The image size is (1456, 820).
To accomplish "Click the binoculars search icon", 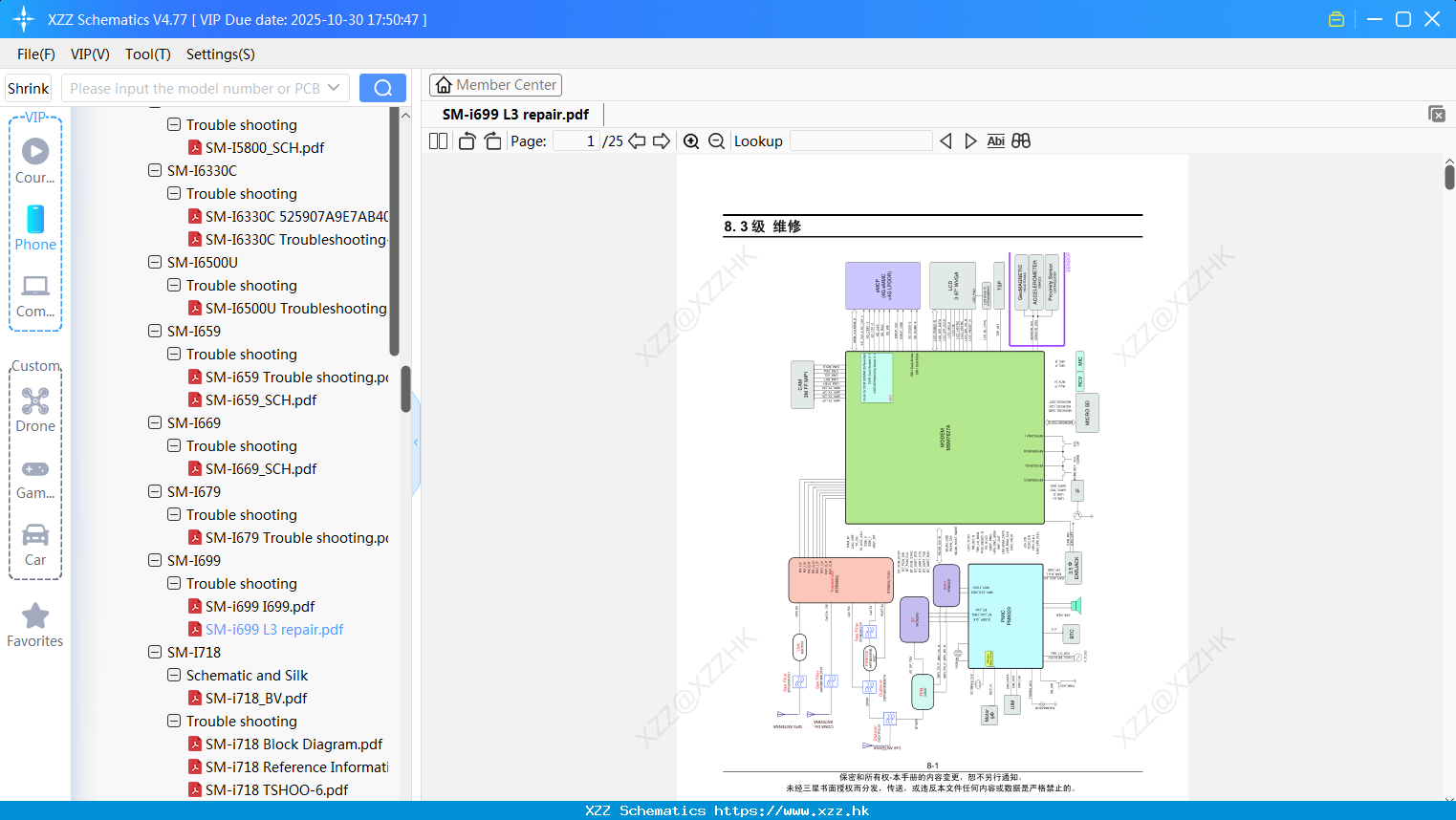I will tap(1021, 140).
